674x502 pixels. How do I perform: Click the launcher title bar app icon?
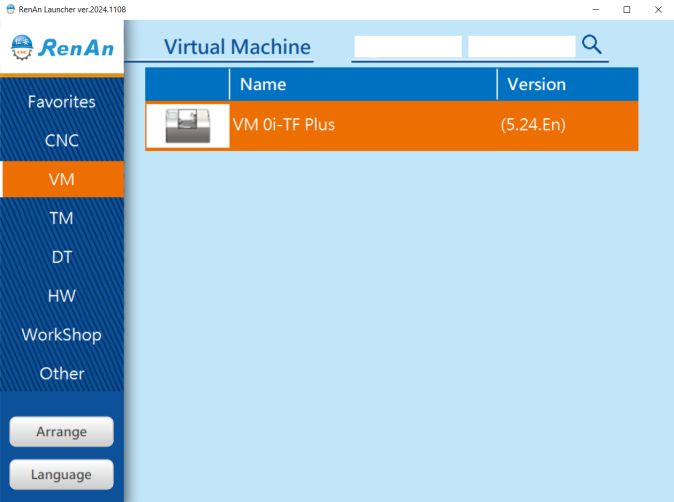click(10, 9)
